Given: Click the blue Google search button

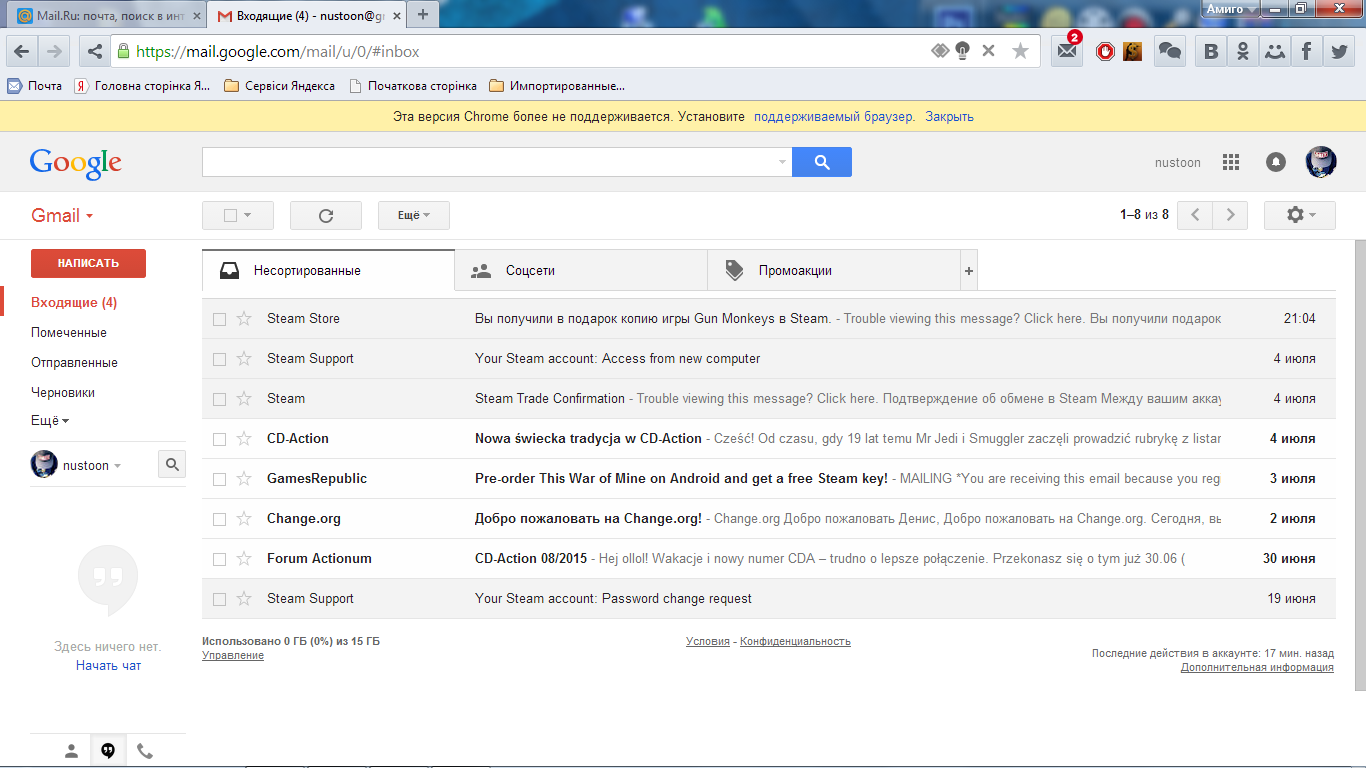Looking at the screenshot, I should pyautogui.click(x=822, y=162).
